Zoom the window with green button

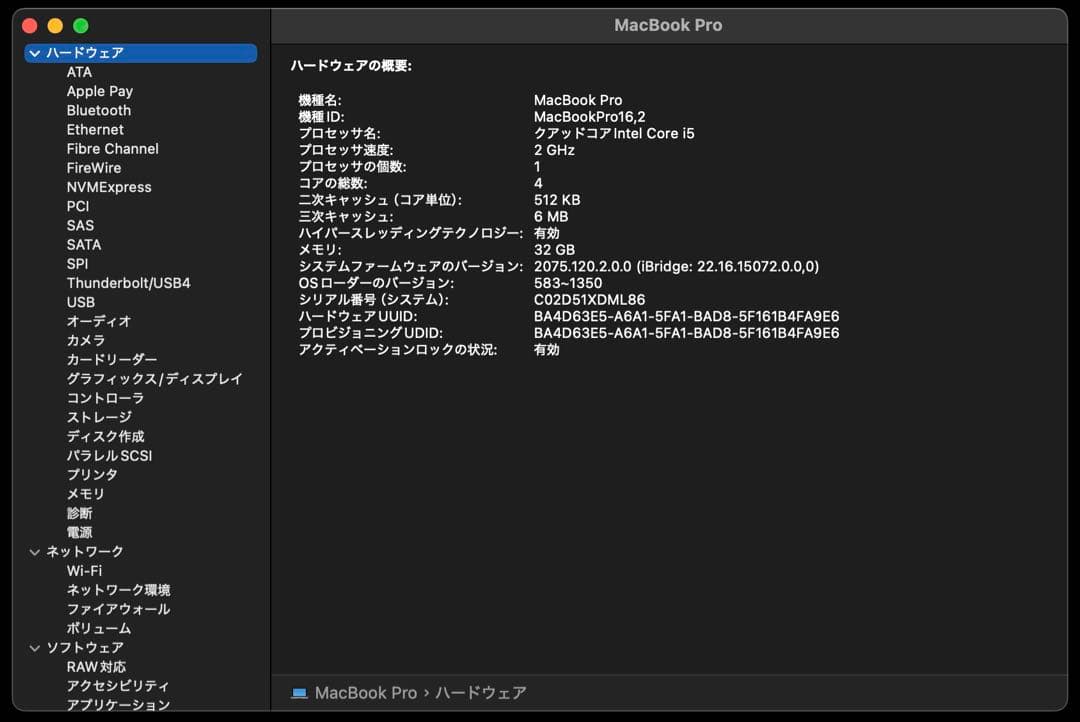pyautogui.click(x=81, y=26)
